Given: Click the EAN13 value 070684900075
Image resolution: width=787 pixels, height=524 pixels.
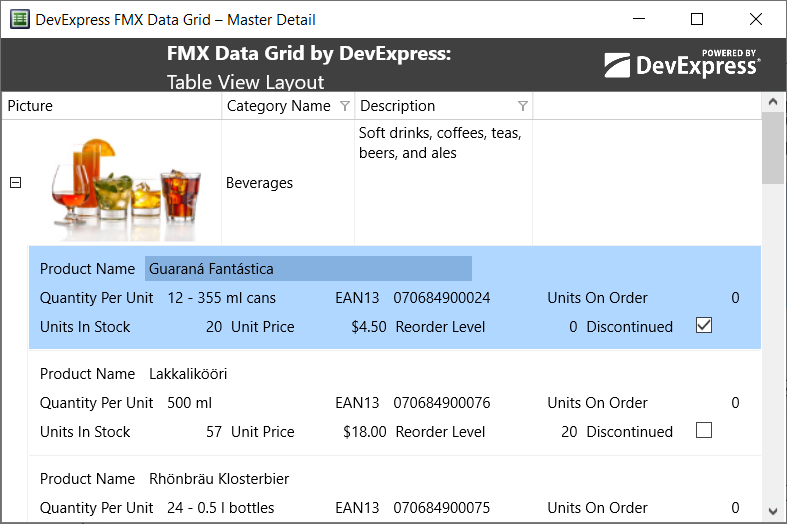Looking at the screenshot, I should (x=442, y=507).
